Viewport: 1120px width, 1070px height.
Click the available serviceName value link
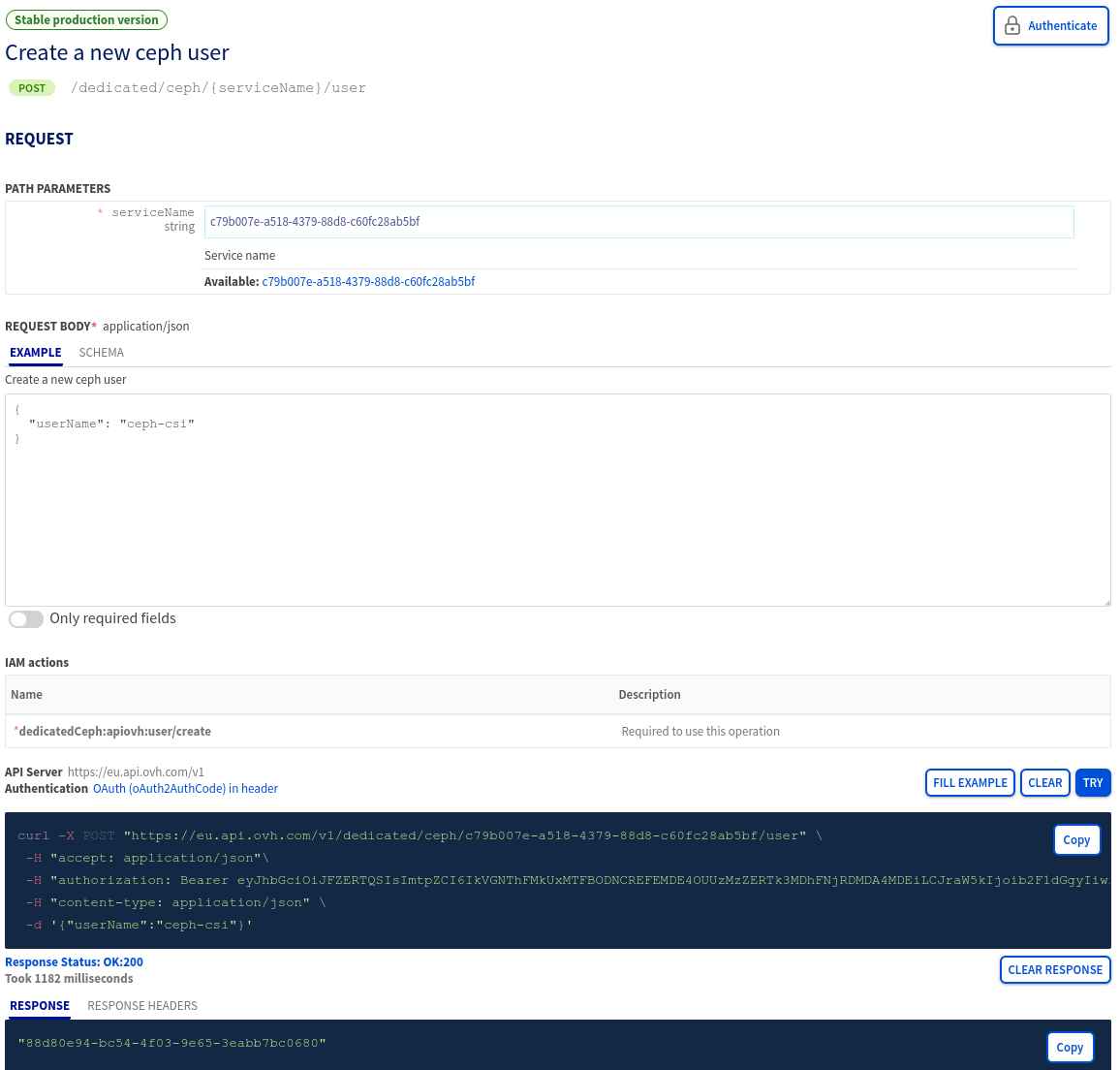[x=368, y=281]
